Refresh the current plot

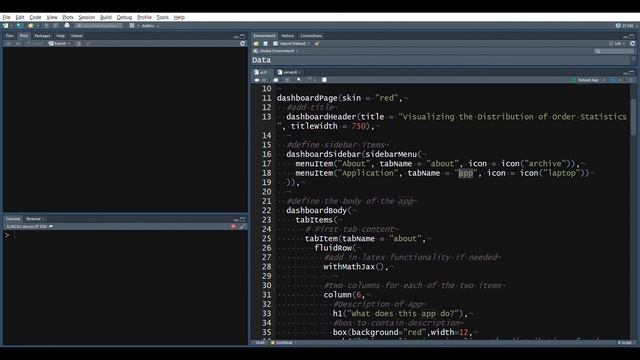click(242, 43)
